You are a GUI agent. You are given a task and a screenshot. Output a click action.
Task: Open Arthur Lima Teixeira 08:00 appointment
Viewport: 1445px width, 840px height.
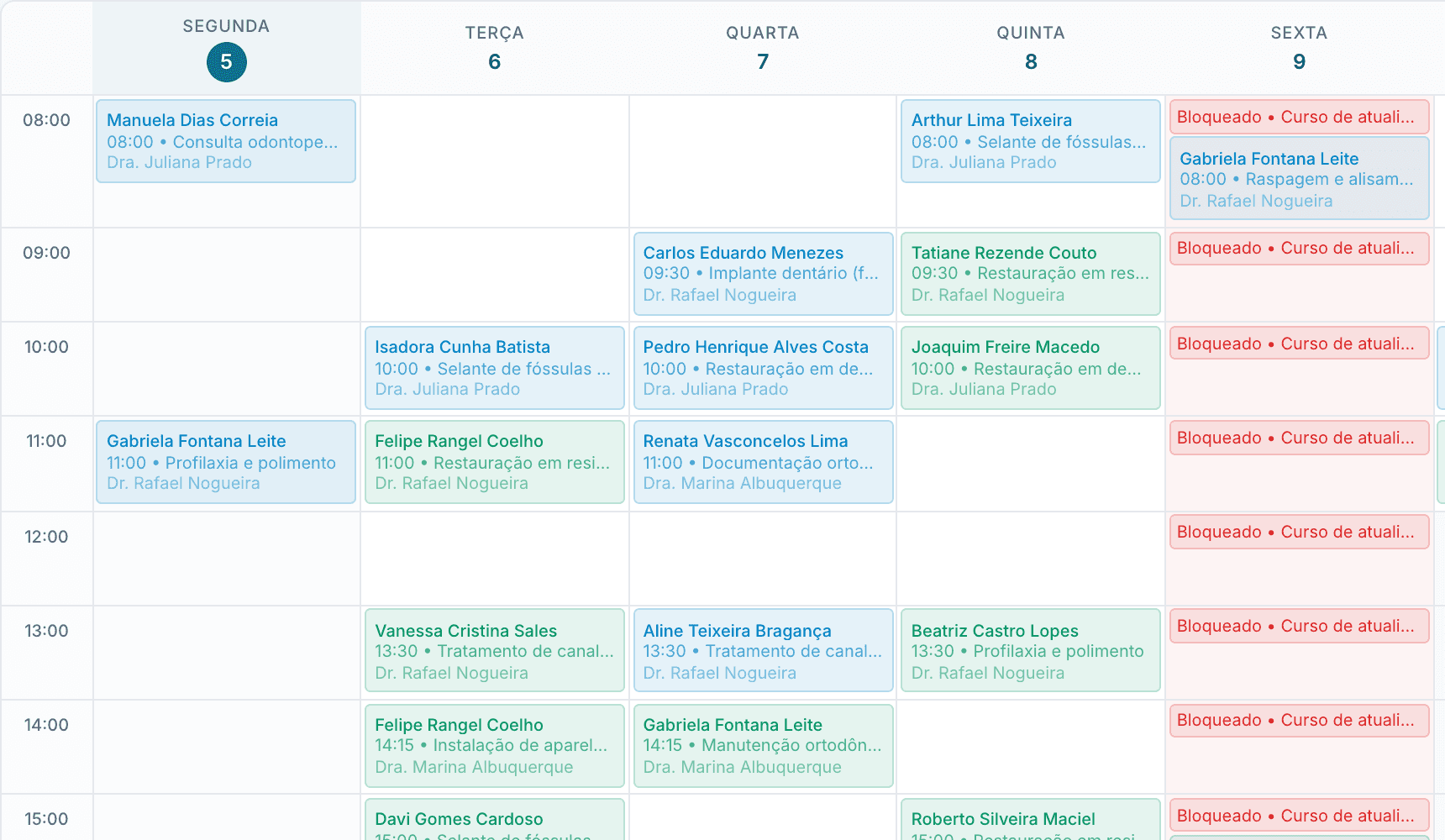pyautogui.click(x=1031, y=141)
